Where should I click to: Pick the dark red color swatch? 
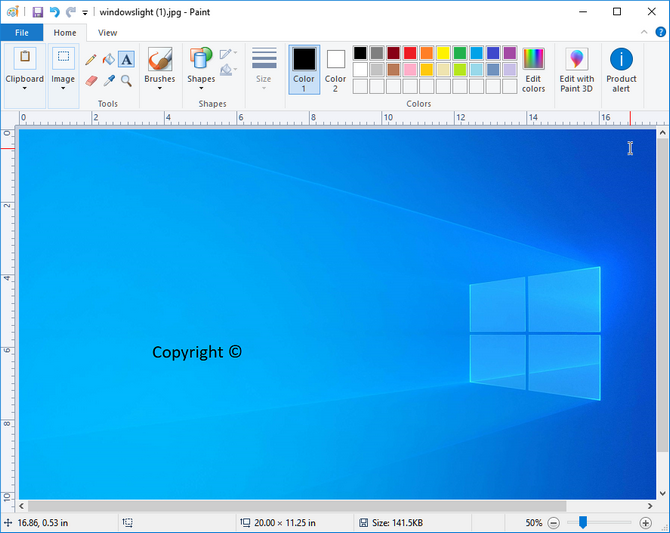pyautogui.click(x=394, y=53)
